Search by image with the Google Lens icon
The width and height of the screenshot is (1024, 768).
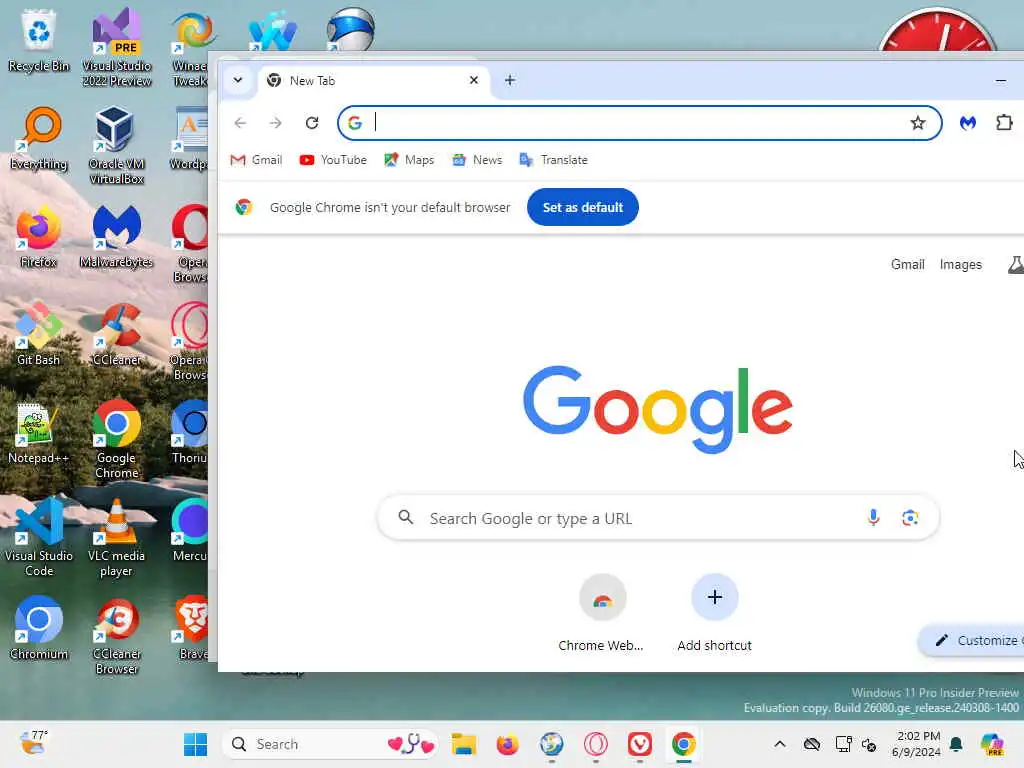click(x=910, y=518)
